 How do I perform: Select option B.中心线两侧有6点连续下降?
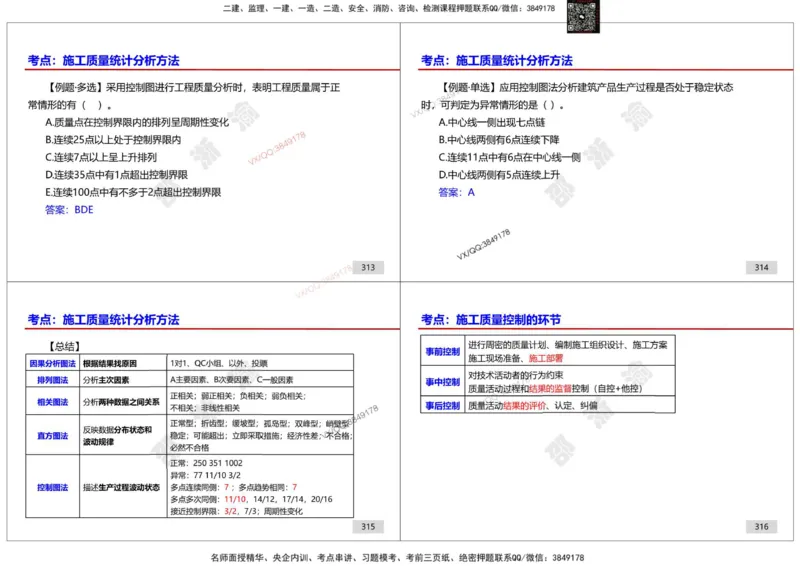pyautogui.click(x=498, y=140)
